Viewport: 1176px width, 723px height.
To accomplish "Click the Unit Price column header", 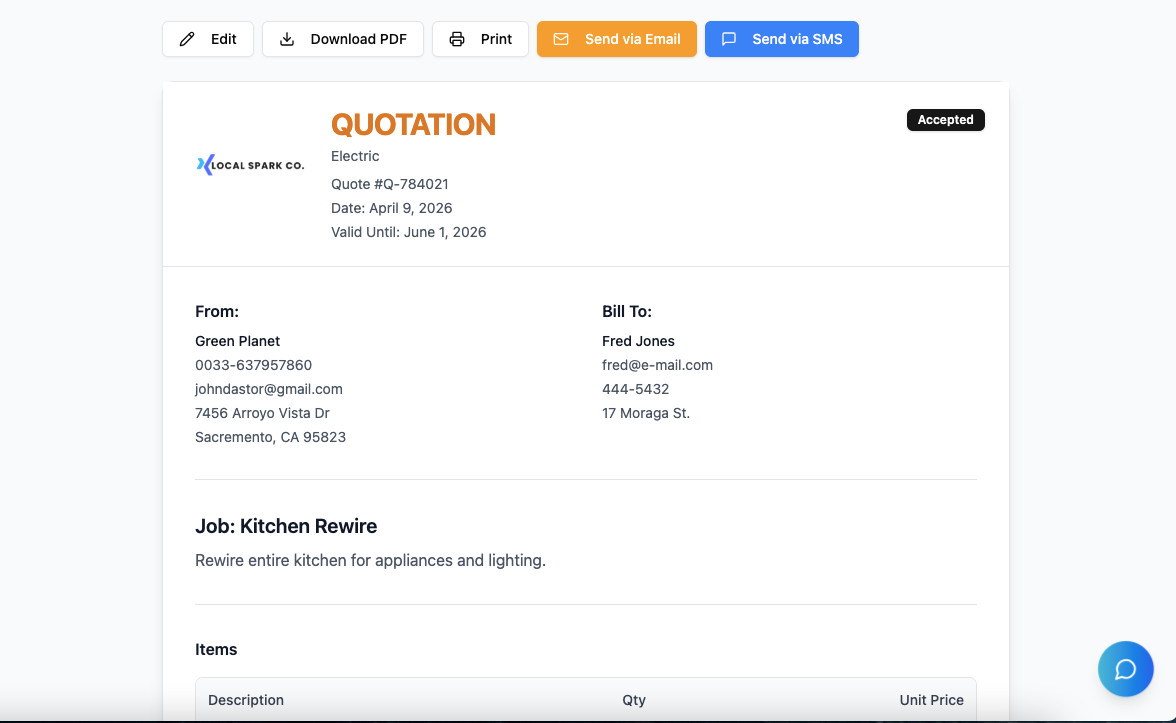I will [x=932, y=700].
